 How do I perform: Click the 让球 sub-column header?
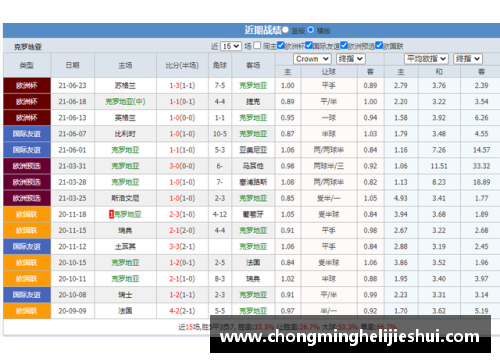pyautogui.click(x=329, y=72)
